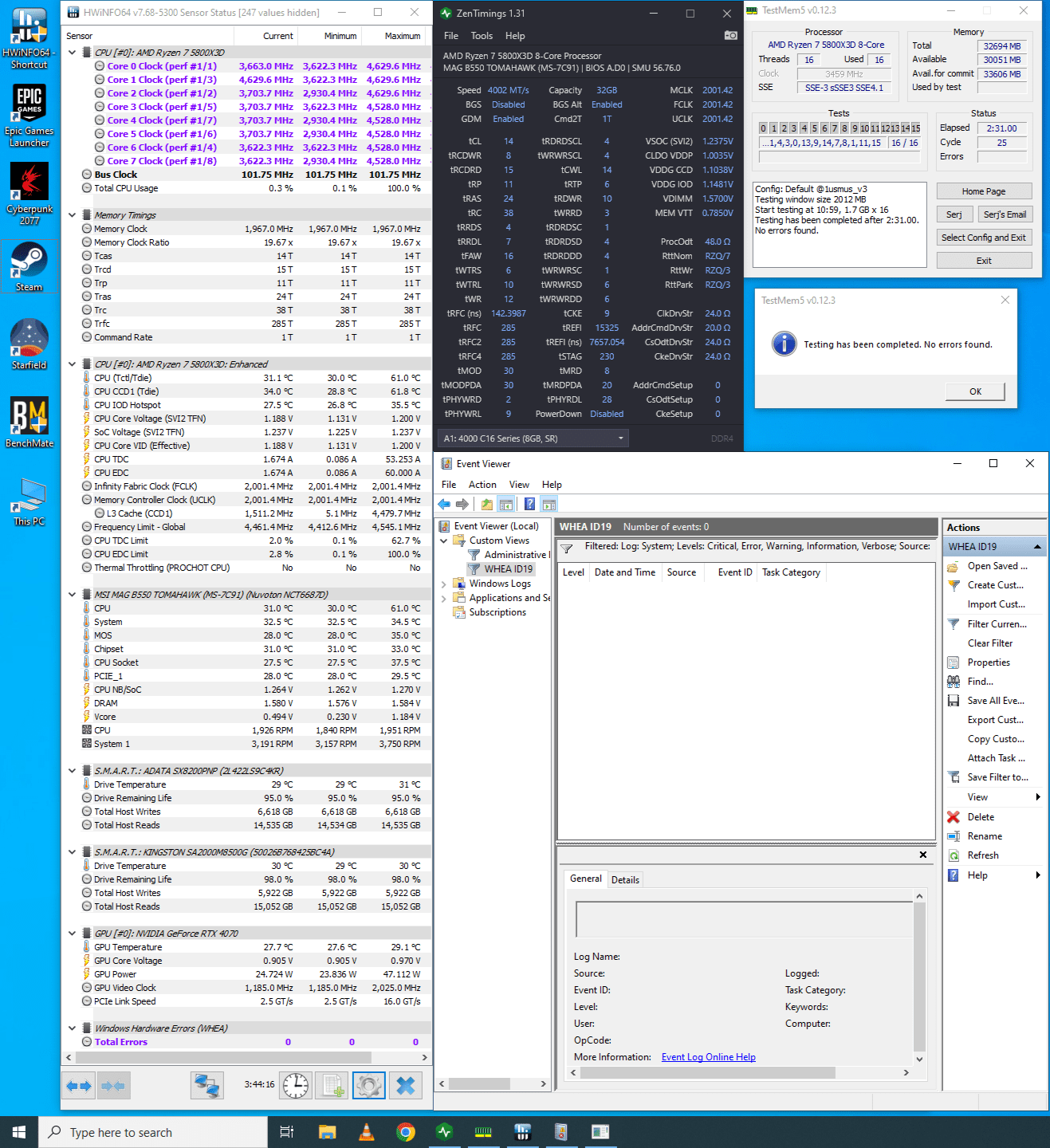
Task: Click Windows Start button
Action: [19, 1132]
